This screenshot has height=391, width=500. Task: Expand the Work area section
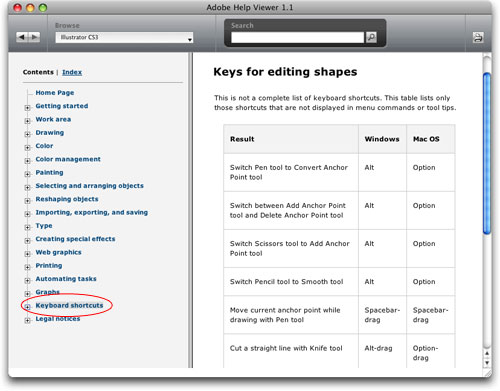(x=27, y=121)
